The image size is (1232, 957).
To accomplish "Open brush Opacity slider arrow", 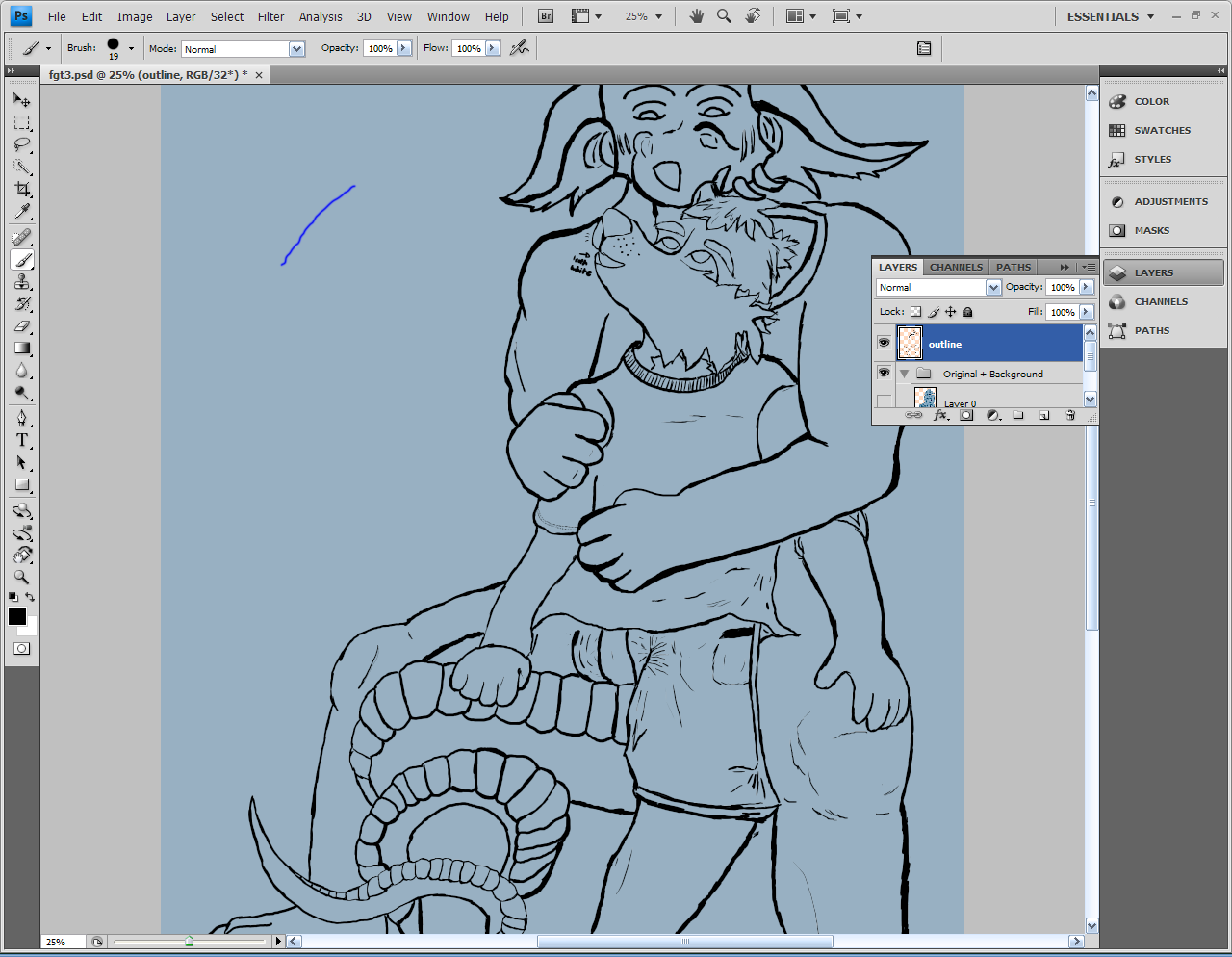I will (403, 48).
